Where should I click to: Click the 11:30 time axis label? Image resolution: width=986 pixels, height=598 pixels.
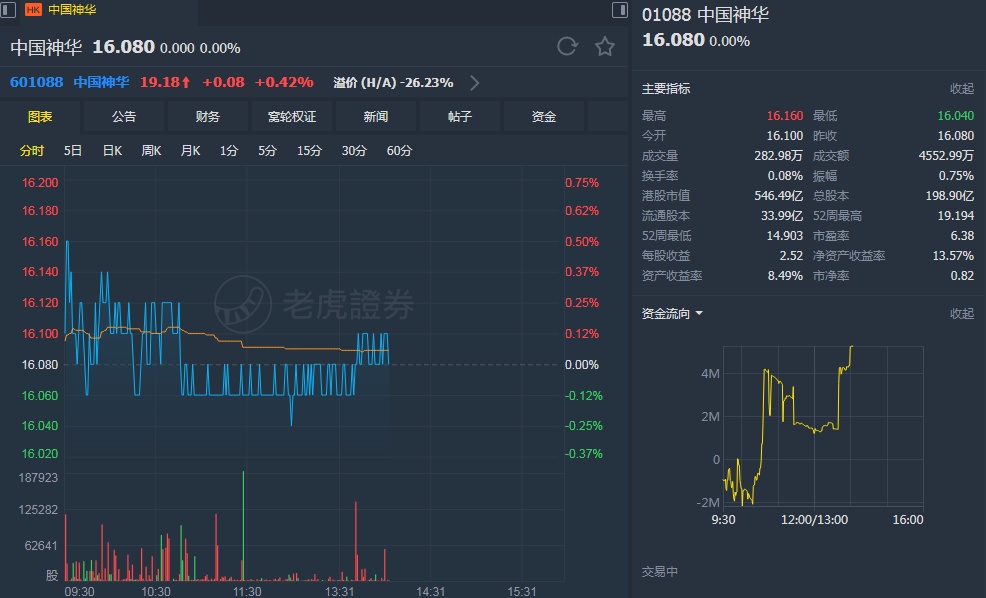tap(247, 592)
